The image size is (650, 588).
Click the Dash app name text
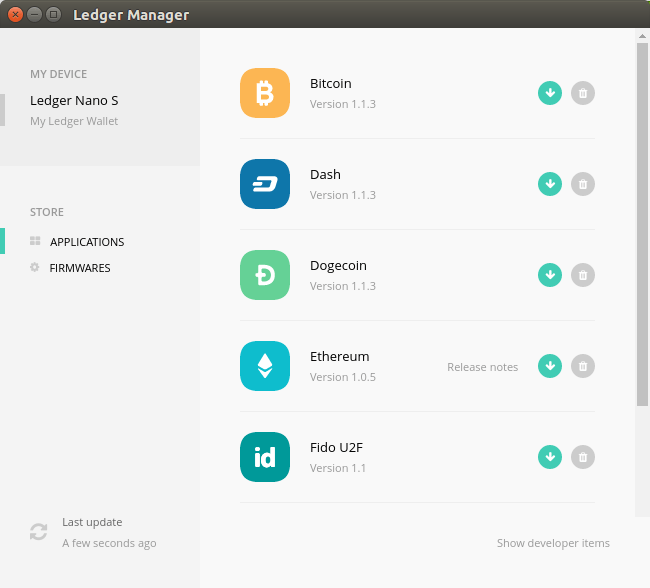(x=325, y=175)
